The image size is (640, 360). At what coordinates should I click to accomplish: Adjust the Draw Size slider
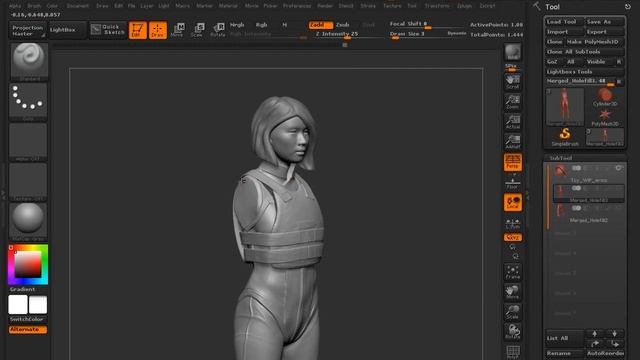tap(416, 34)
